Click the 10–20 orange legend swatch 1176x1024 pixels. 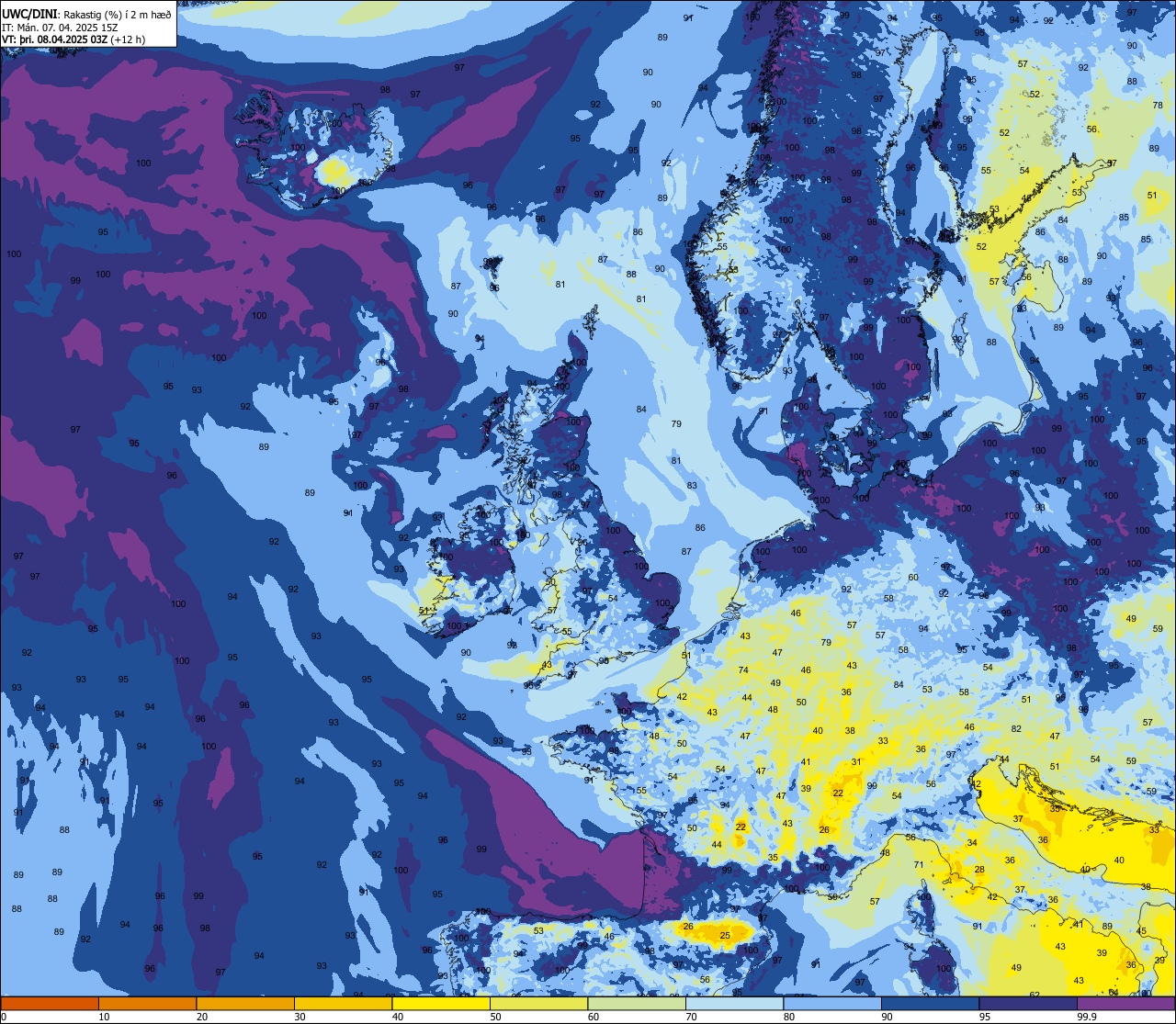tap(147, 1003)
